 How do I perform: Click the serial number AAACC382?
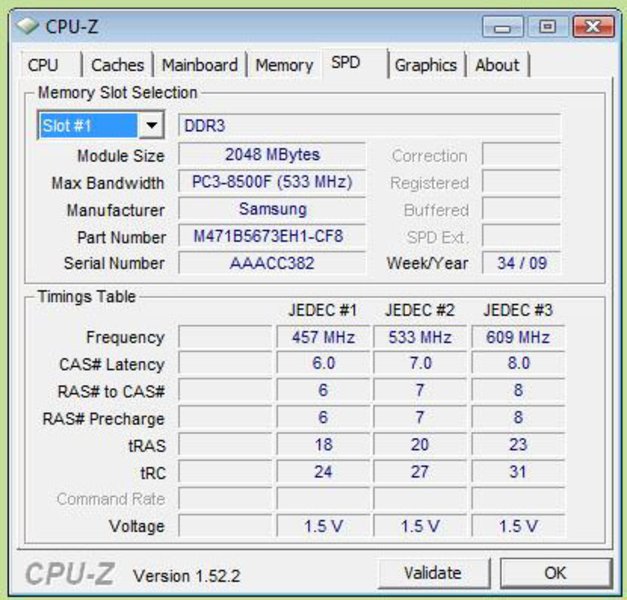272,263
